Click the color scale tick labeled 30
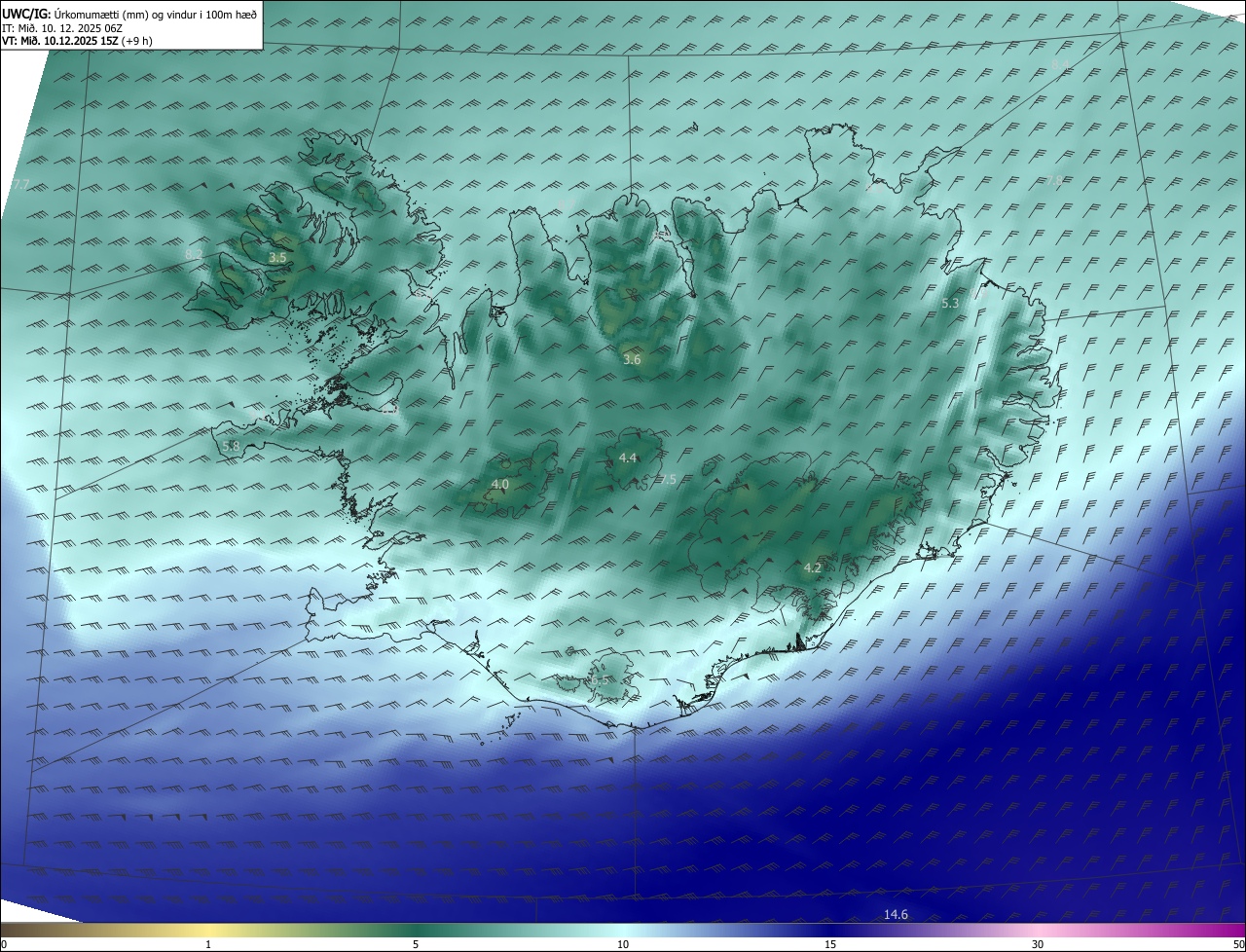The width and height of the screenshot is (1246, 952). [x=1038, y=945]
